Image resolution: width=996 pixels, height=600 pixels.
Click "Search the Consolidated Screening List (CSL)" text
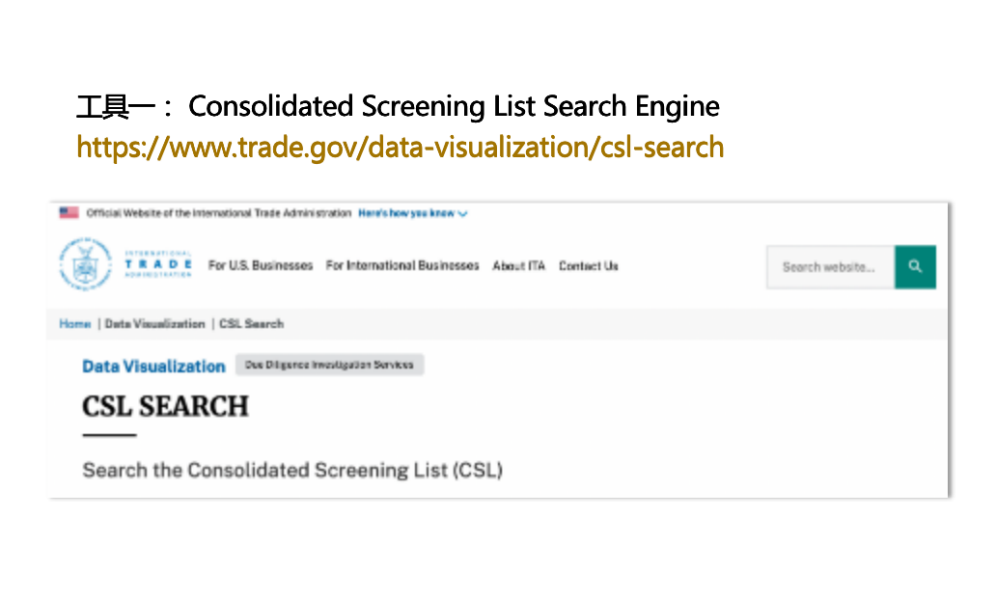(x=292, y=470)
